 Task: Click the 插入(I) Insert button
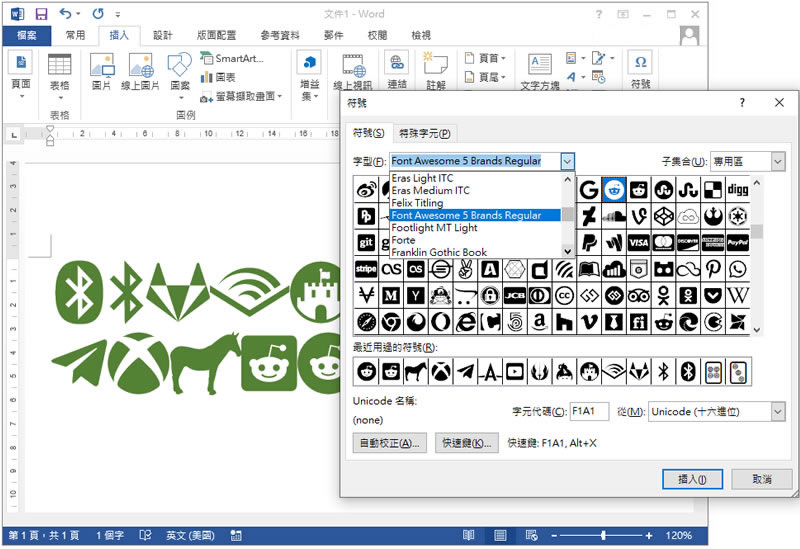[x=692, y=479]
